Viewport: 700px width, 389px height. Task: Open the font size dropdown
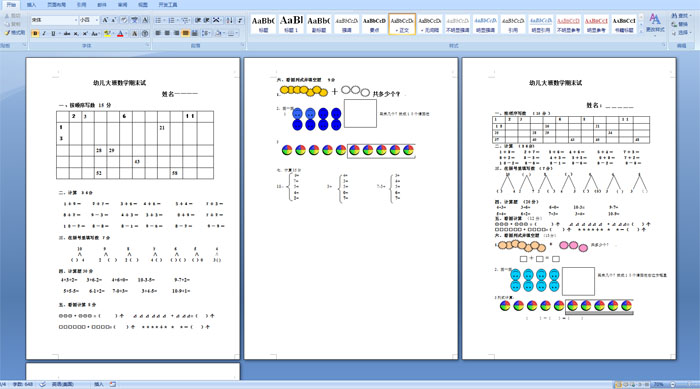[x=96, y=21]
